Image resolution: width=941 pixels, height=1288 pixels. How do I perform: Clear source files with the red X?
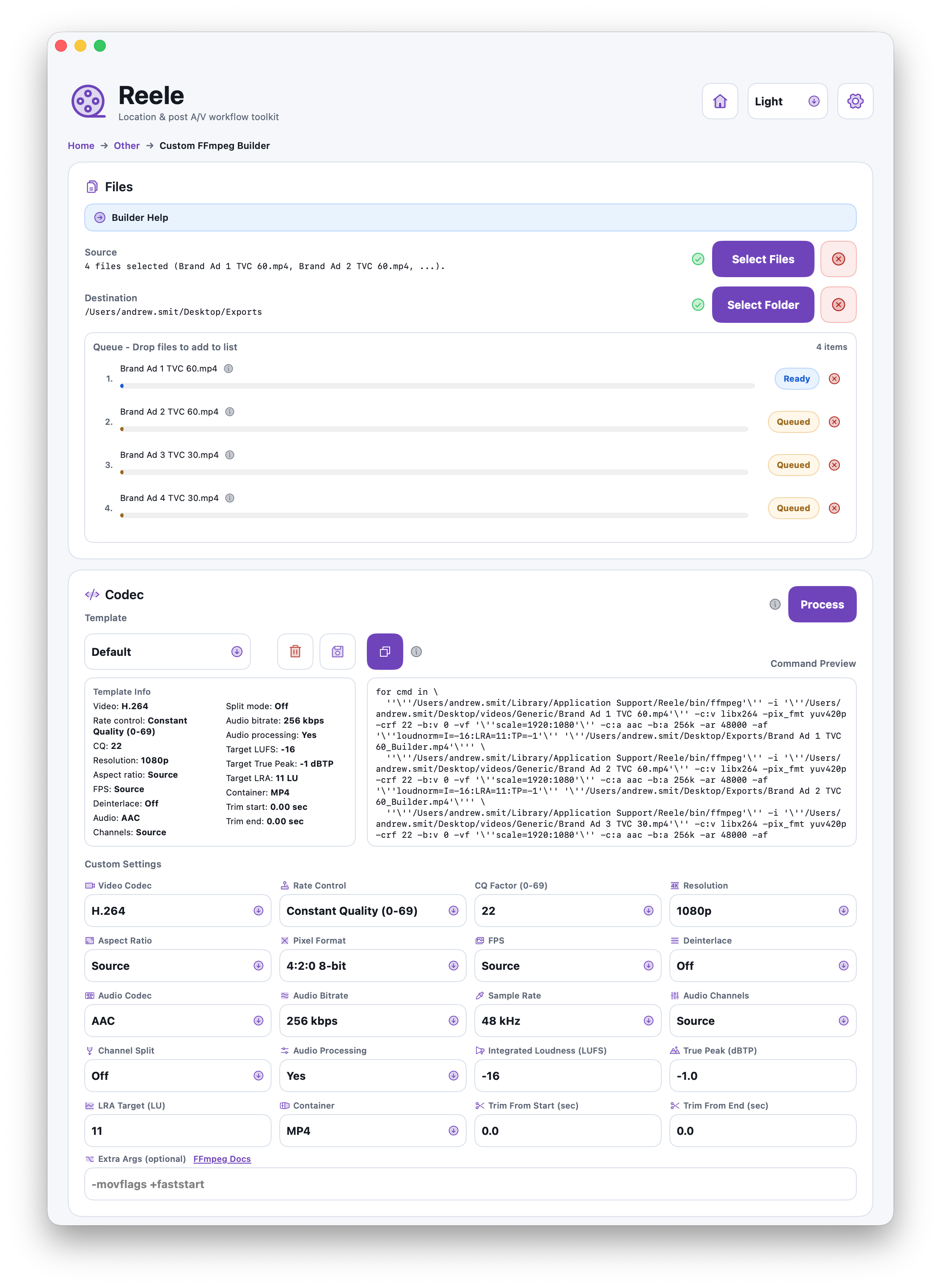click(838, 259)
